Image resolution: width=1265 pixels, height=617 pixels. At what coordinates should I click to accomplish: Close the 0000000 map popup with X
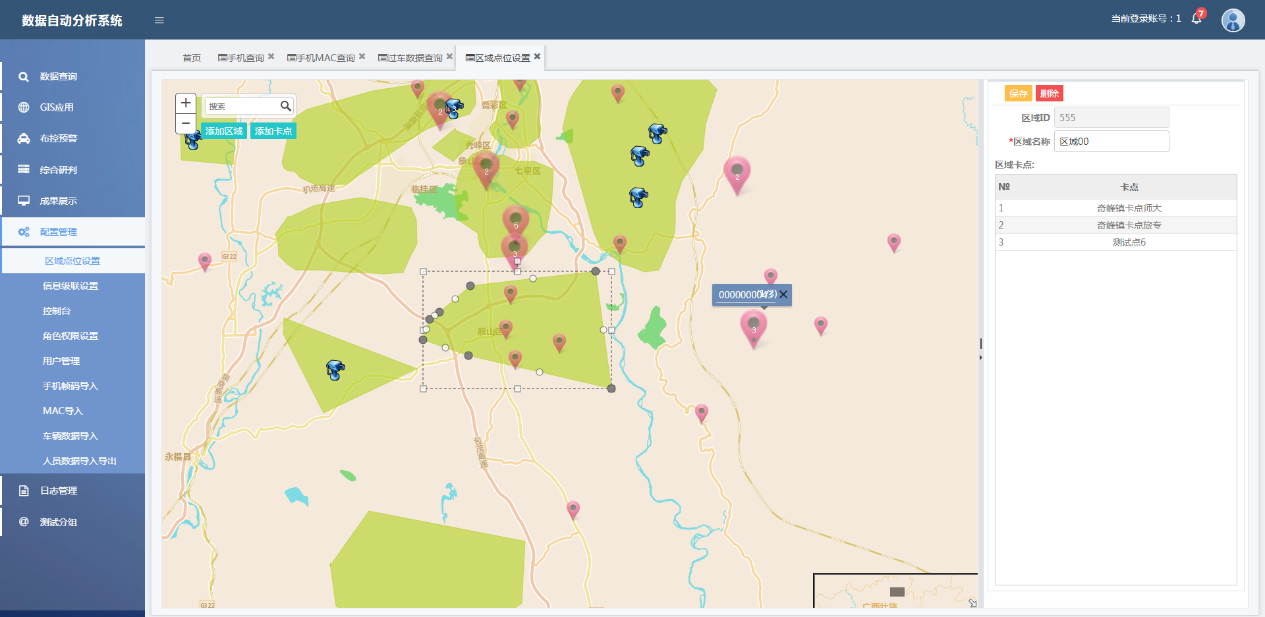point(784,294)
